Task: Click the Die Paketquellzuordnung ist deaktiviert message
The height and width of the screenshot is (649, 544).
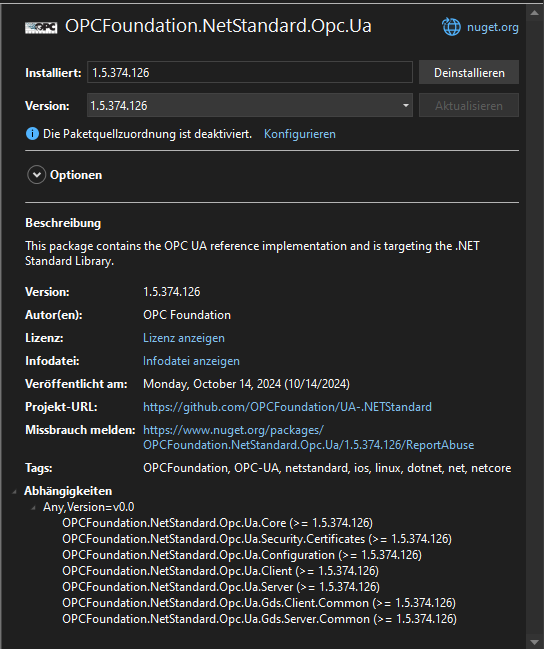Action: [x=147, y=134]
